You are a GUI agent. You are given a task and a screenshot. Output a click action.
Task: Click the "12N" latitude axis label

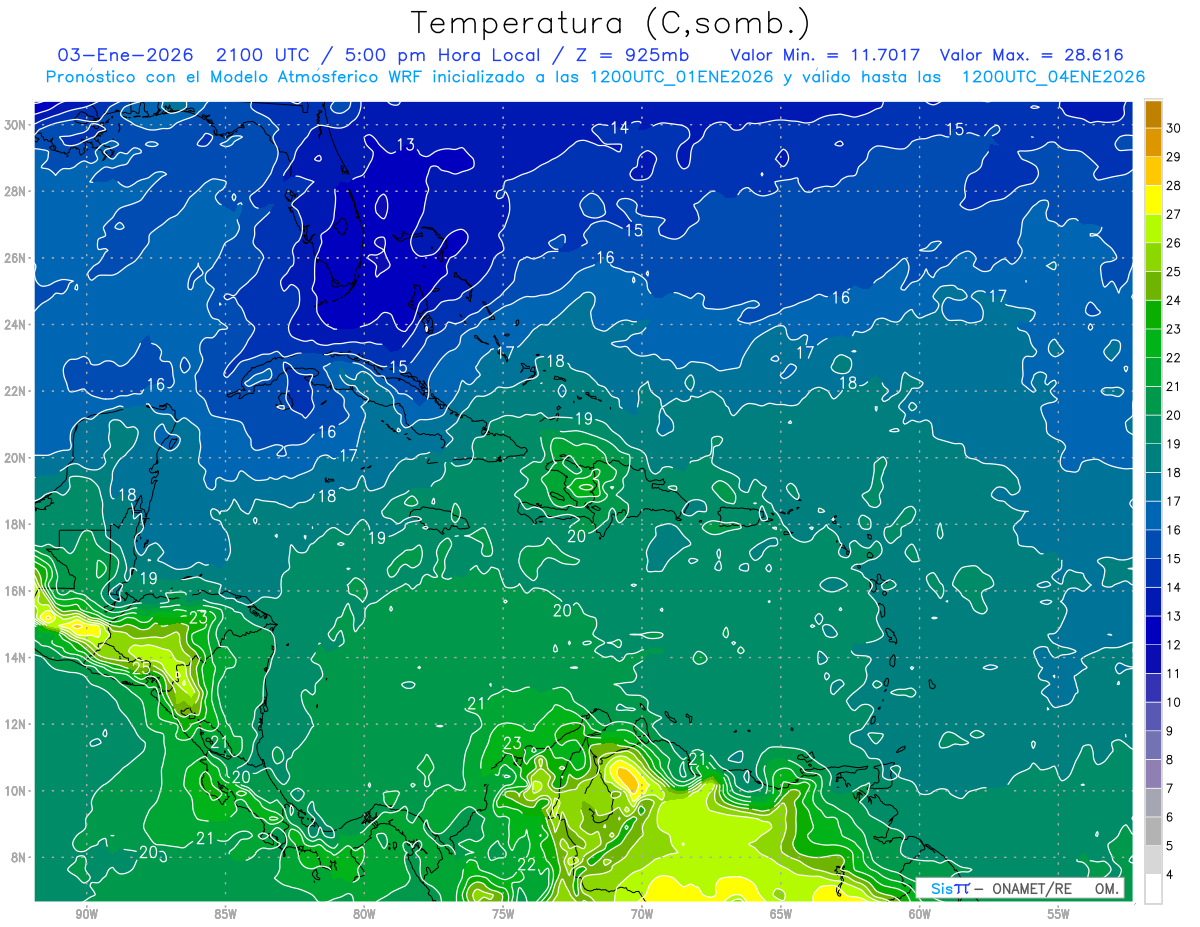(17, 724)
